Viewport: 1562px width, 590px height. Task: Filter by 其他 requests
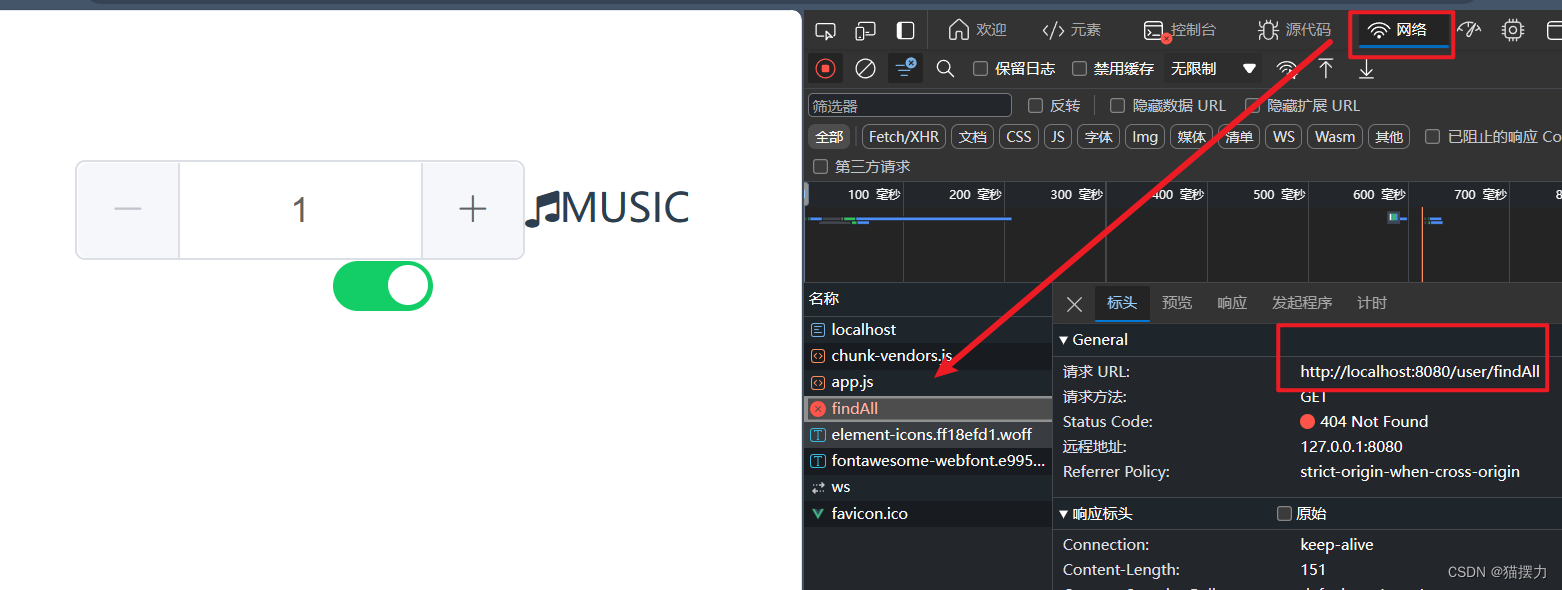click(x=1389, y=137)
